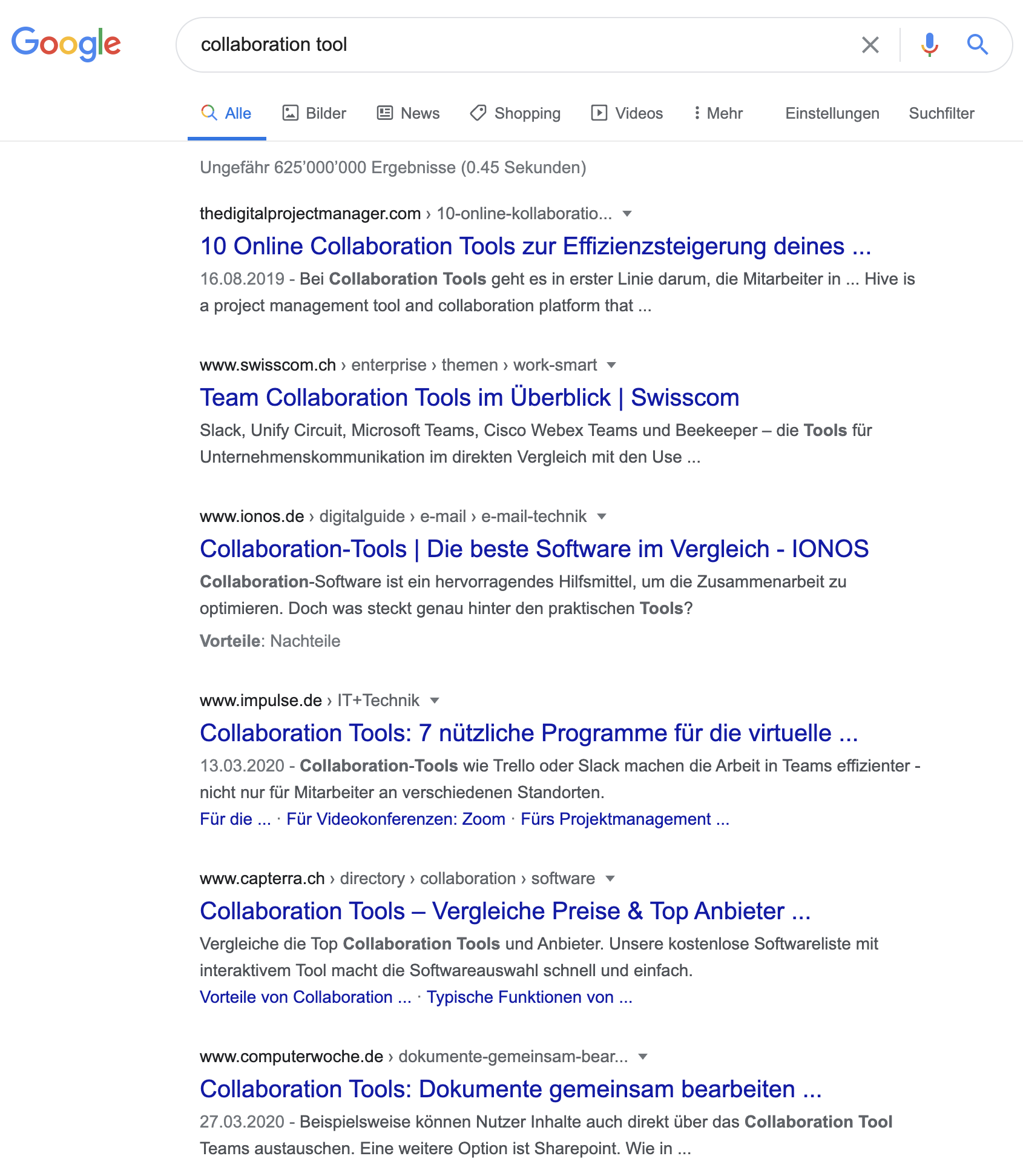Open 'Collaboration Tools: Dokumente gemeinsam bearbeiten' result
The image size is (1023, 1176).
[511, 1089]
